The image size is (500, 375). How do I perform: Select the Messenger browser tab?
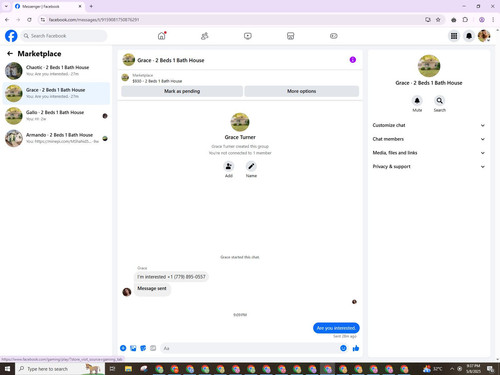tap(48, 6)
